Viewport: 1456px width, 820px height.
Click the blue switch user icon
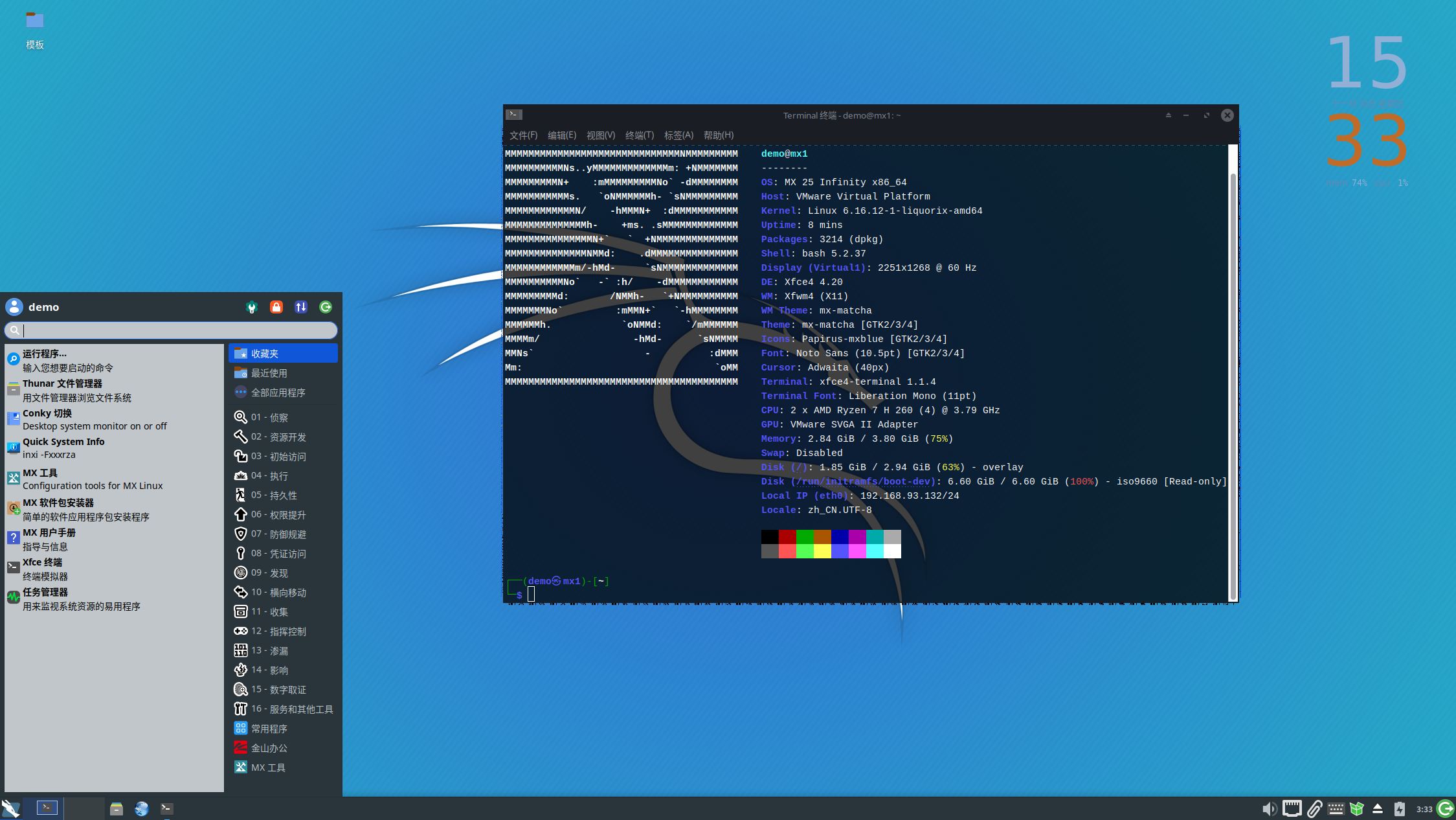[x=301, y=307]
